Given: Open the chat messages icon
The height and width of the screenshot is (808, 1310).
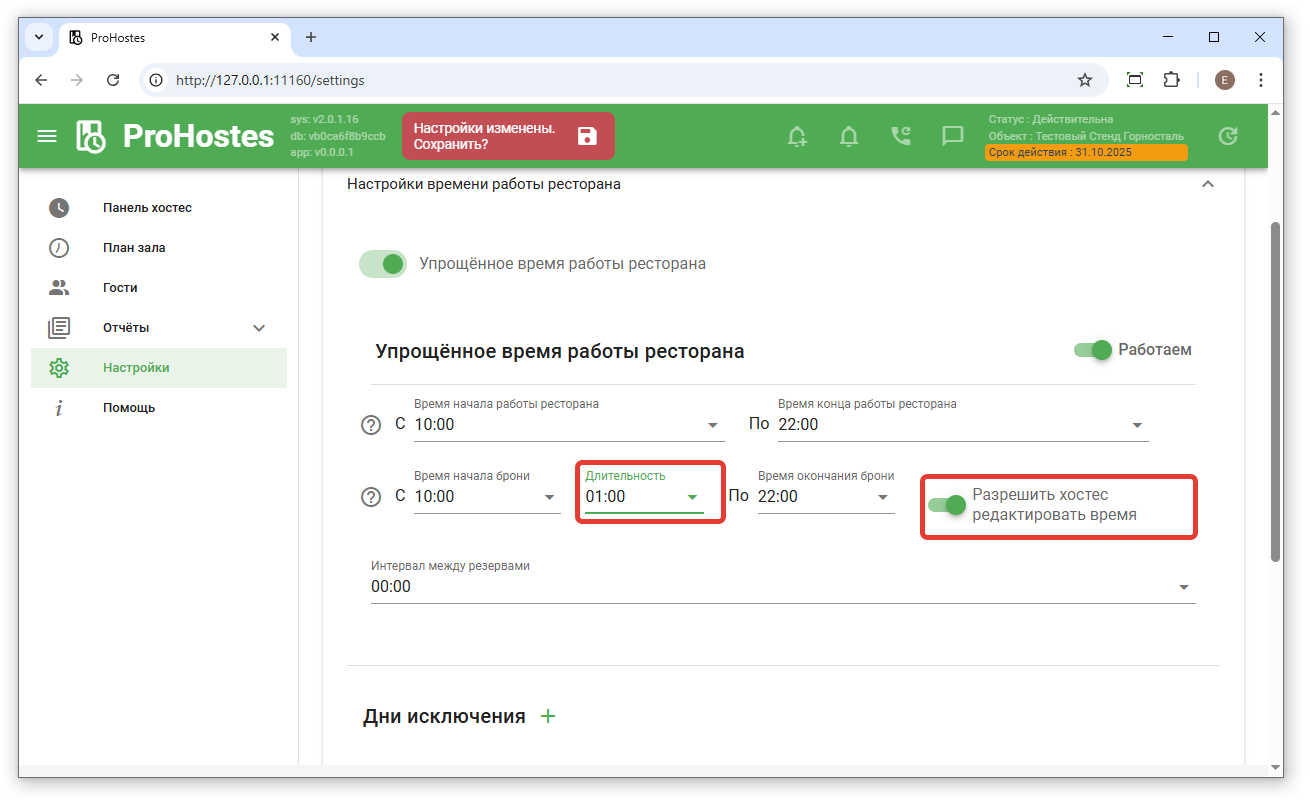Looking at the screenshot, I should coord(953,136).
